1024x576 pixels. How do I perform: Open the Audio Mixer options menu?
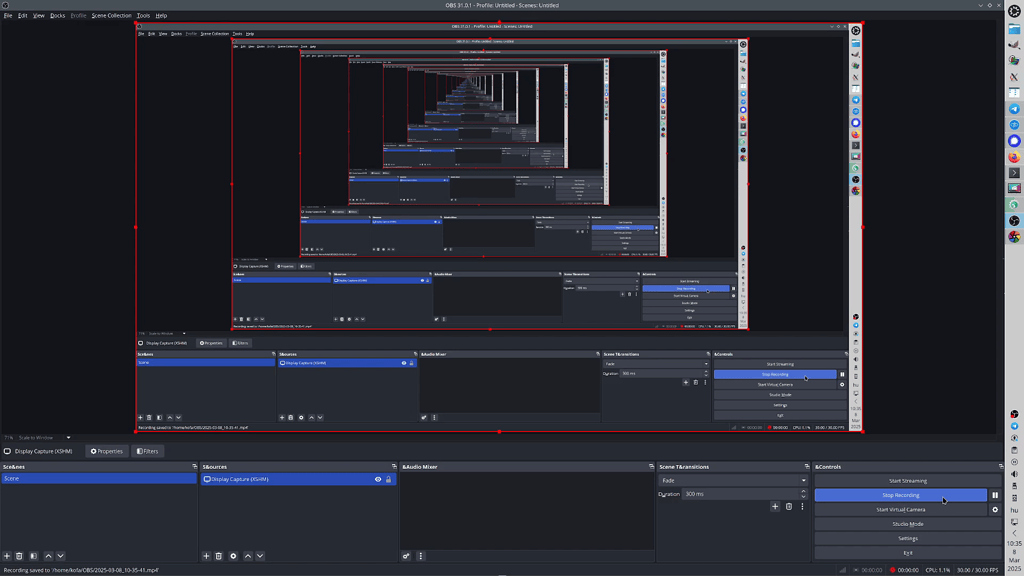coord(421,556)
